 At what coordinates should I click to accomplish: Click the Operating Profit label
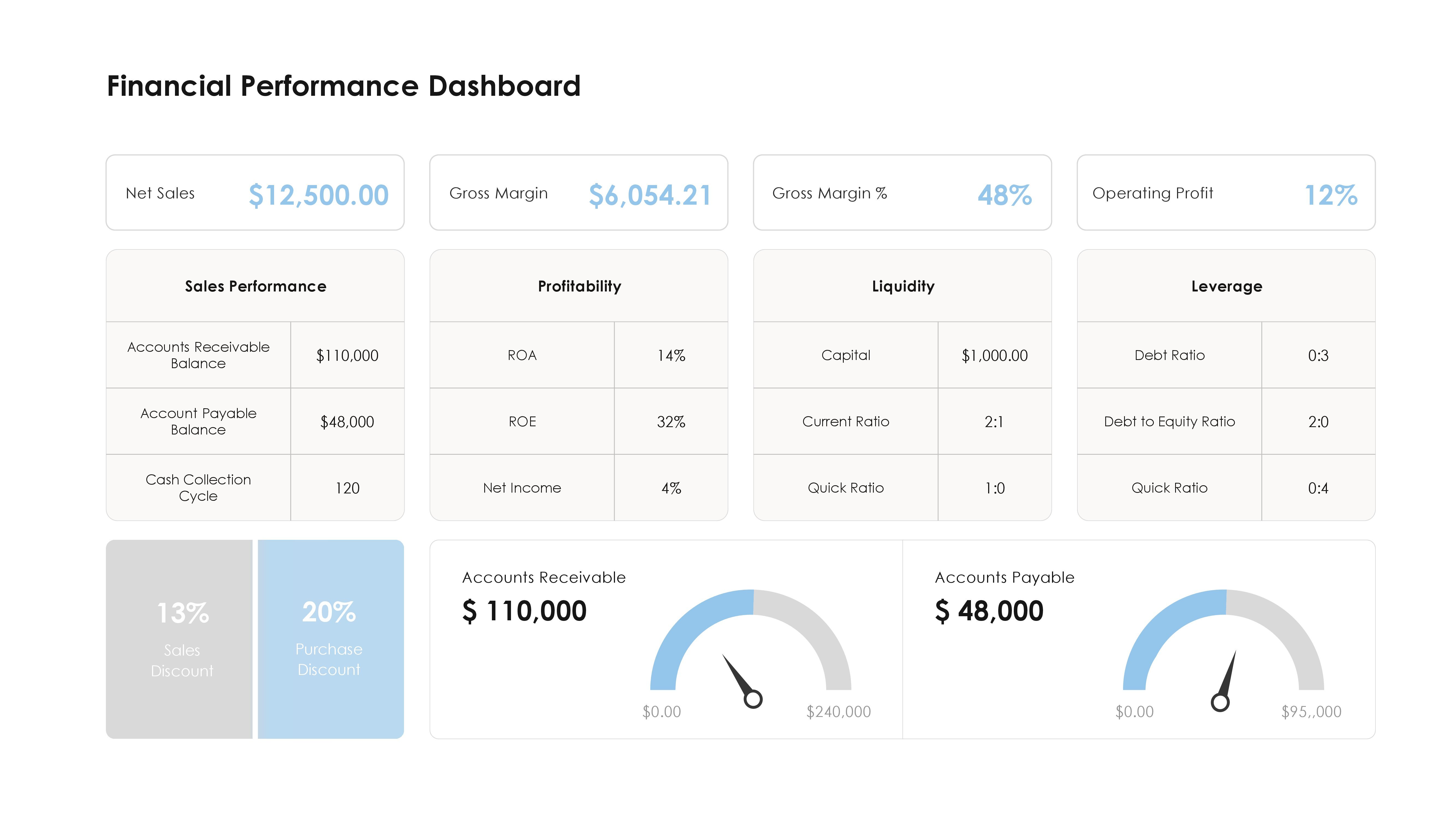point(1152,193)
